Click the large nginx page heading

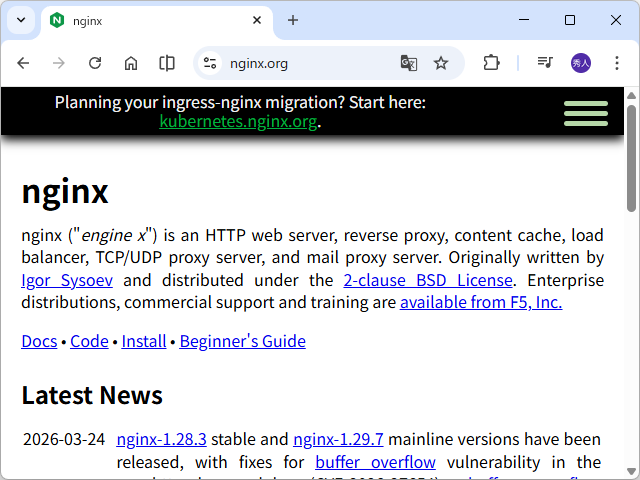tap(65, 191)
